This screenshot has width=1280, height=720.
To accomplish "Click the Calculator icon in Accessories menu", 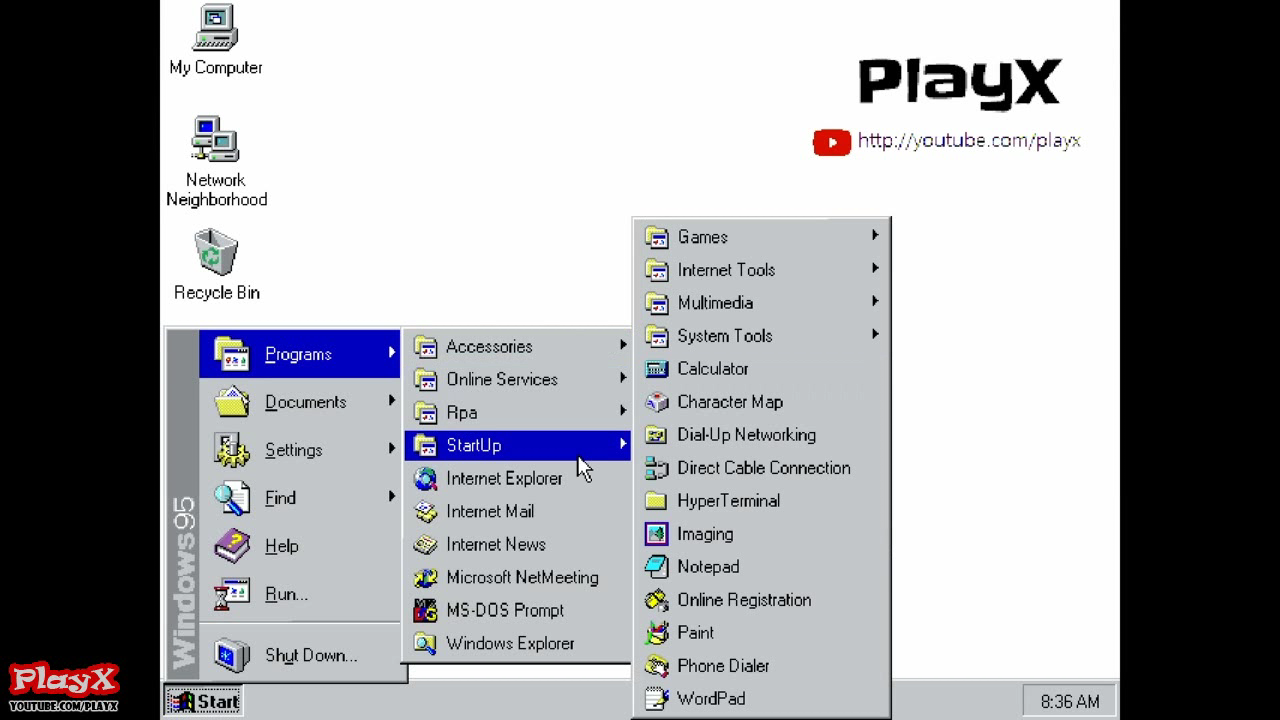I will point(656,369).
